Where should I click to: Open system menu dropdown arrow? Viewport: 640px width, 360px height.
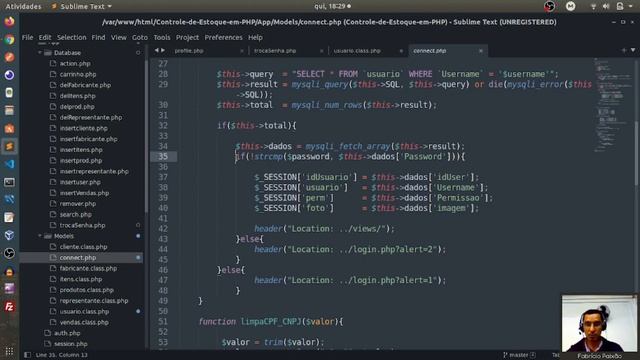pyautogui.click(x=632, y=6)
